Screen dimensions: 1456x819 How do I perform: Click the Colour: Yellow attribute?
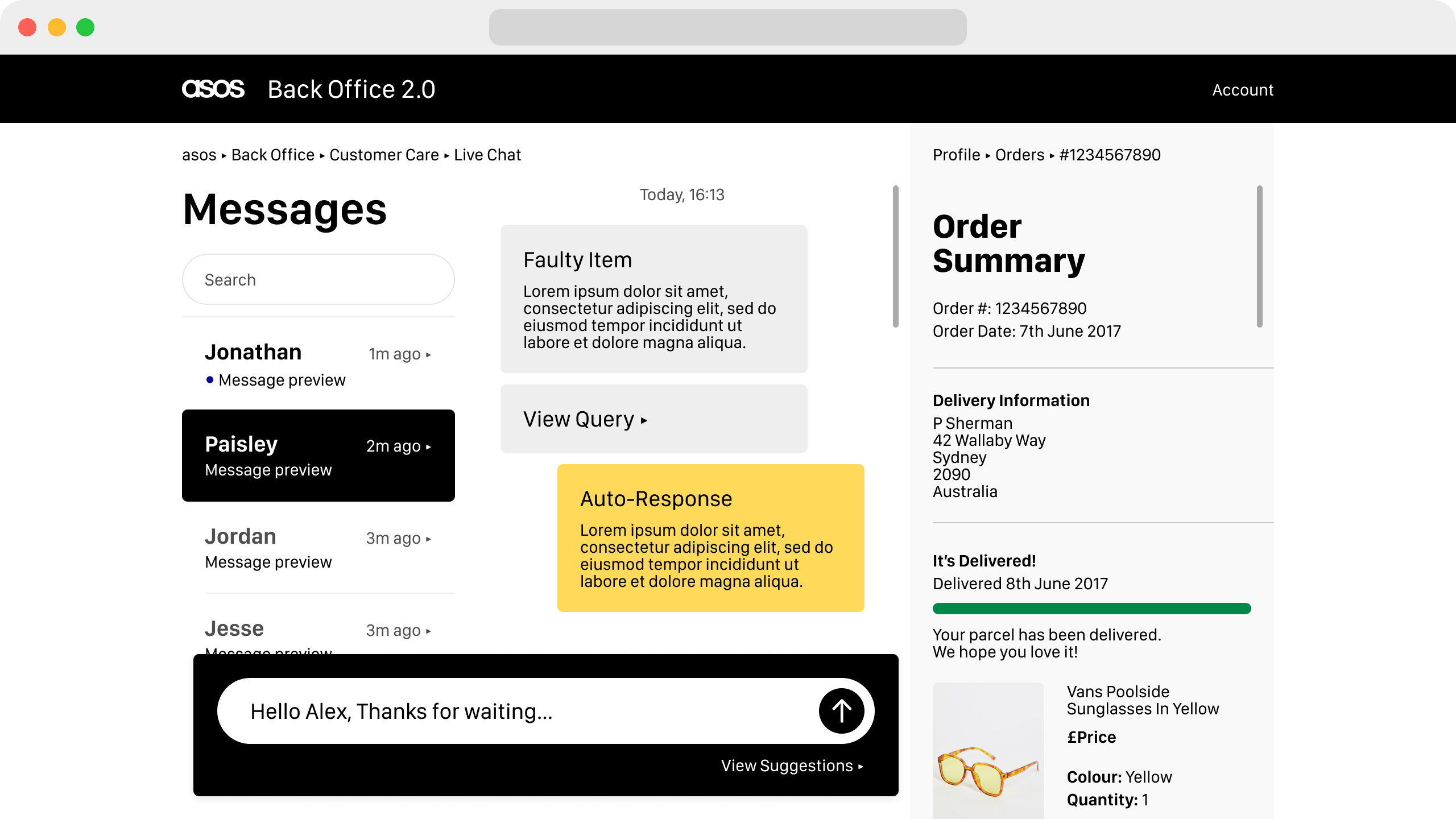coord(1119,777)
